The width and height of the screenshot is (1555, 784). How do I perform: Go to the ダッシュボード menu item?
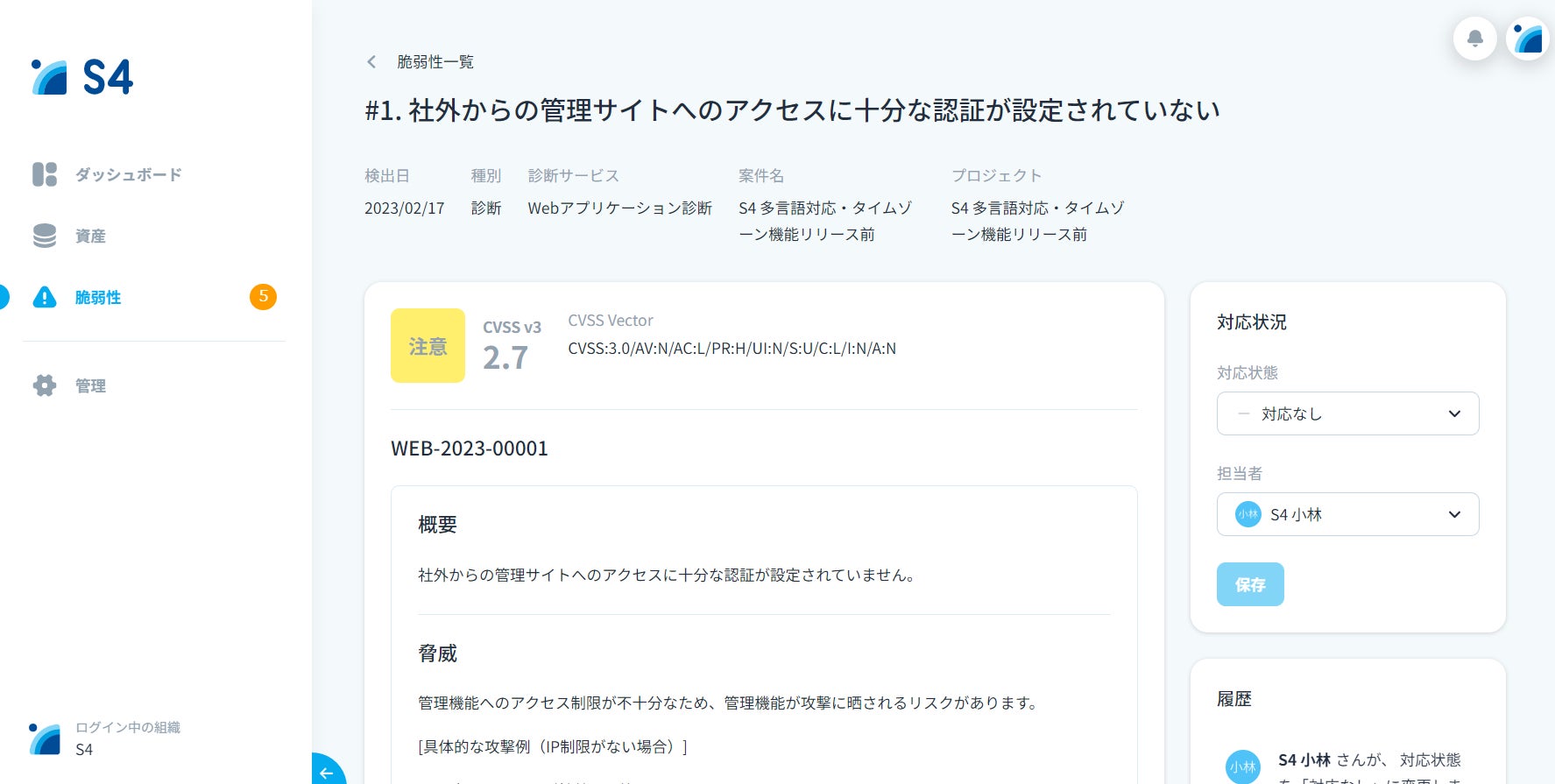pyautogui.click(x=129, y=174)
